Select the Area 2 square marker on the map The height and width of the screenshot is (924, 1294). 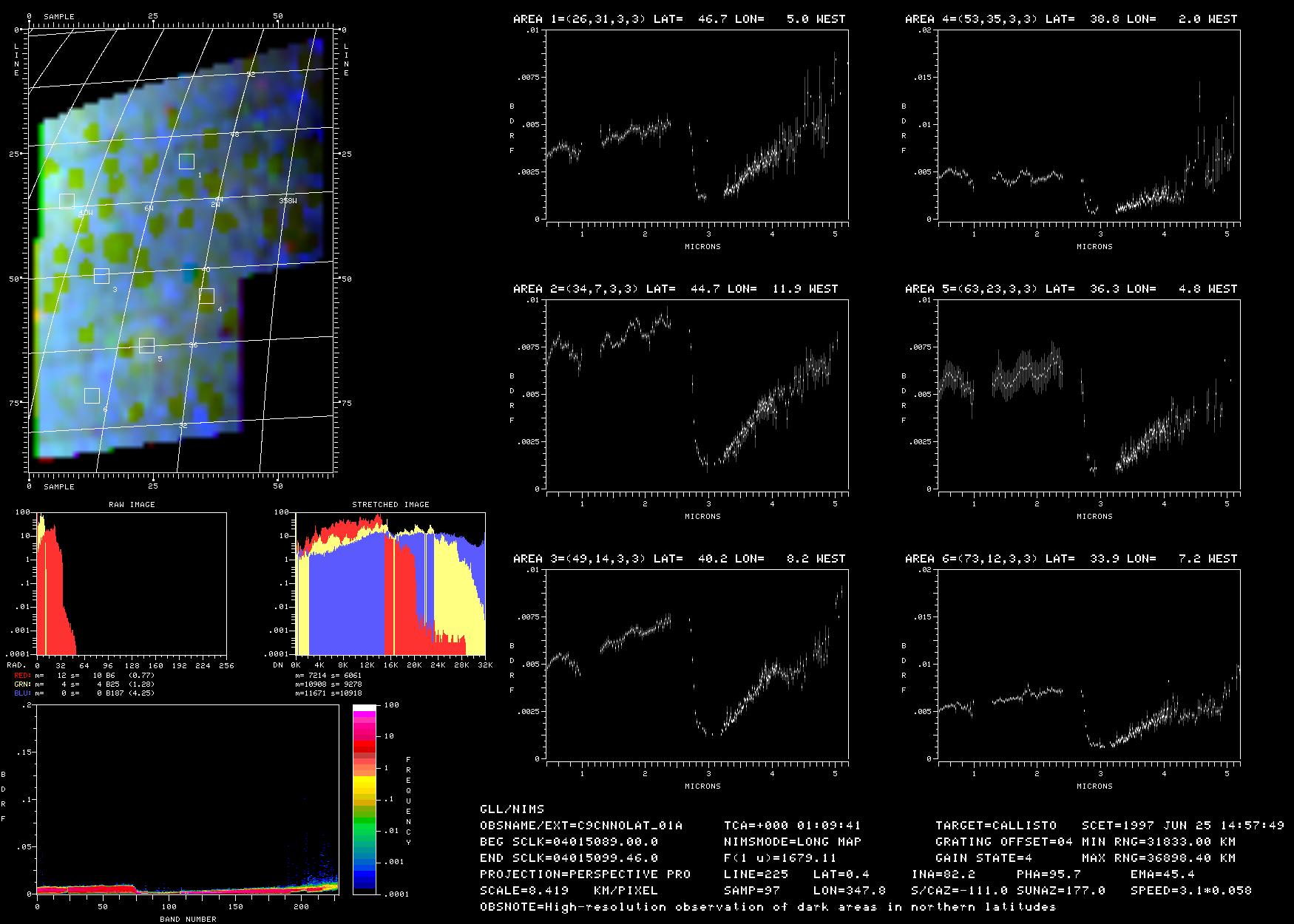click(67, 201)
